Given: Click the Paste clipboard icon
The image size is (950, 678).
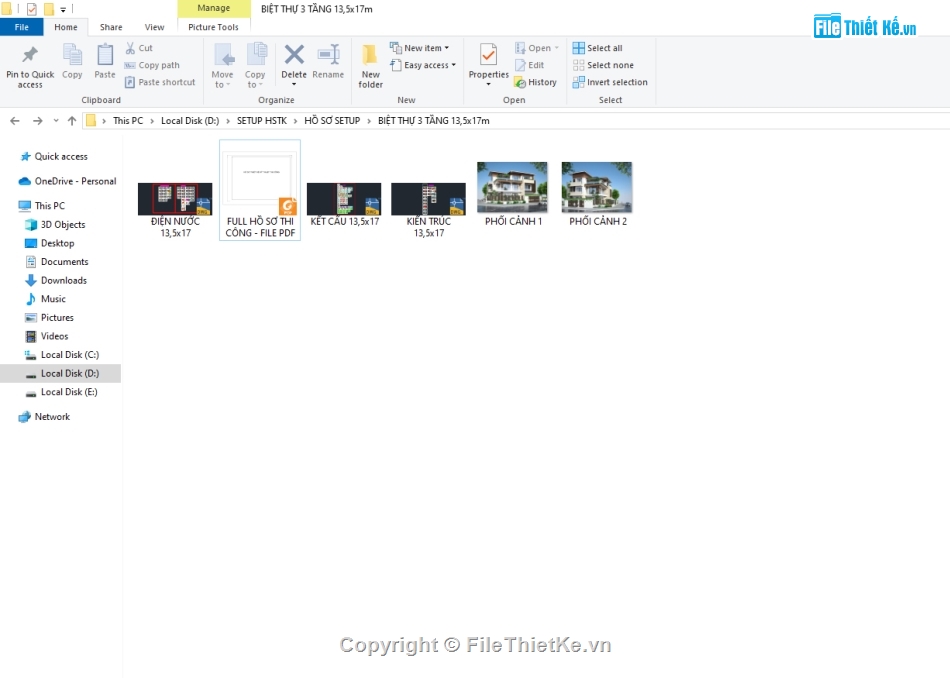Looking at the screenshot, I should pos(105,56).
